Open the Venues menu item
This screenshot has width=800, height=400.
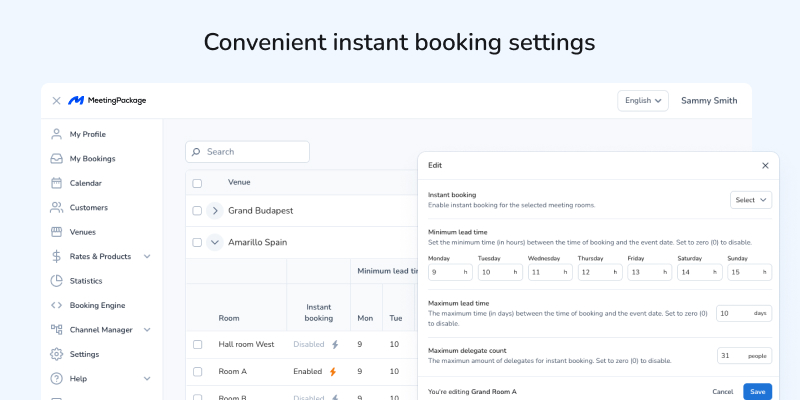(82, 232)
